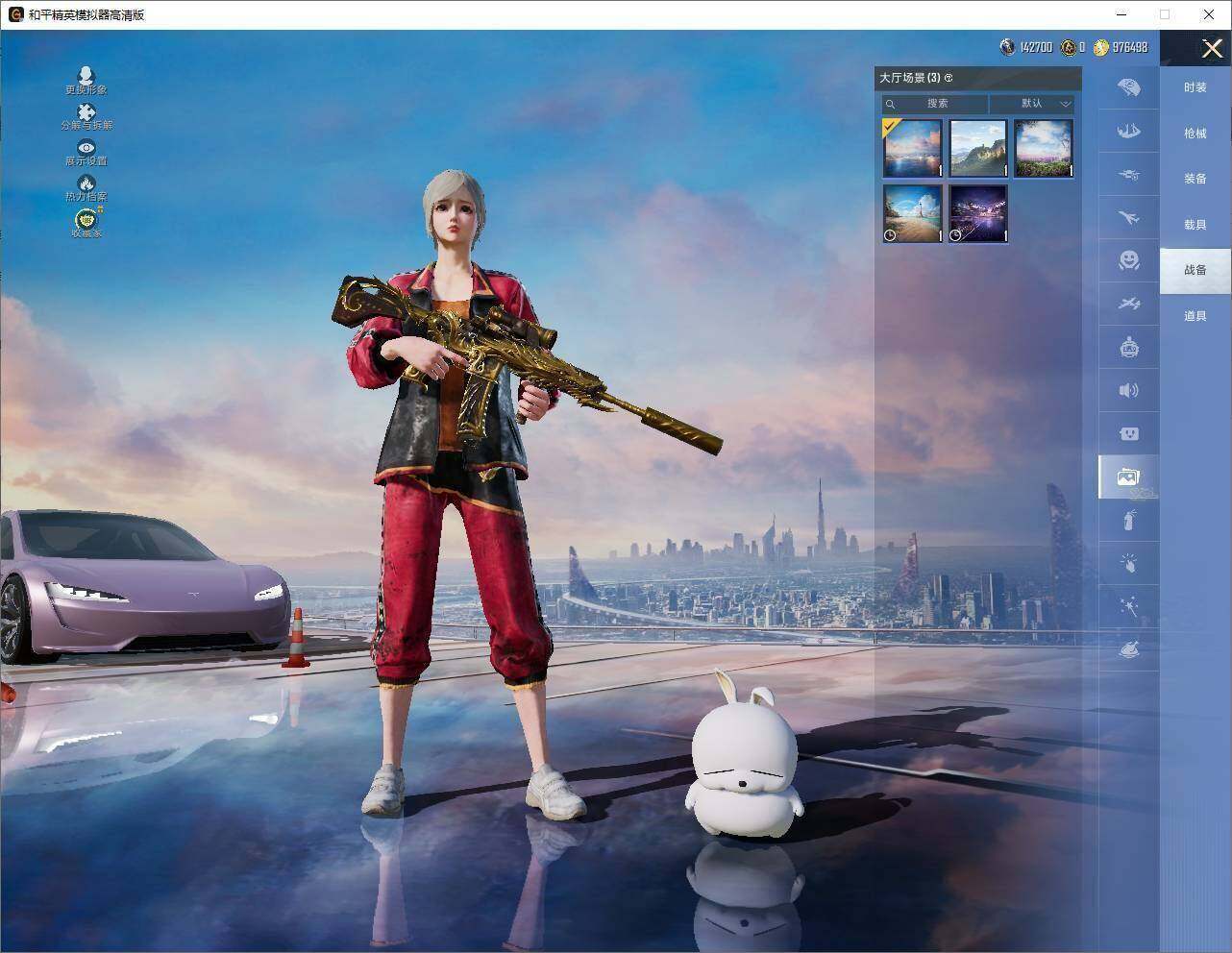Screen dimensions: 1232x953
Task: Click the 搜索 search field
Action: tap(935, 104)
